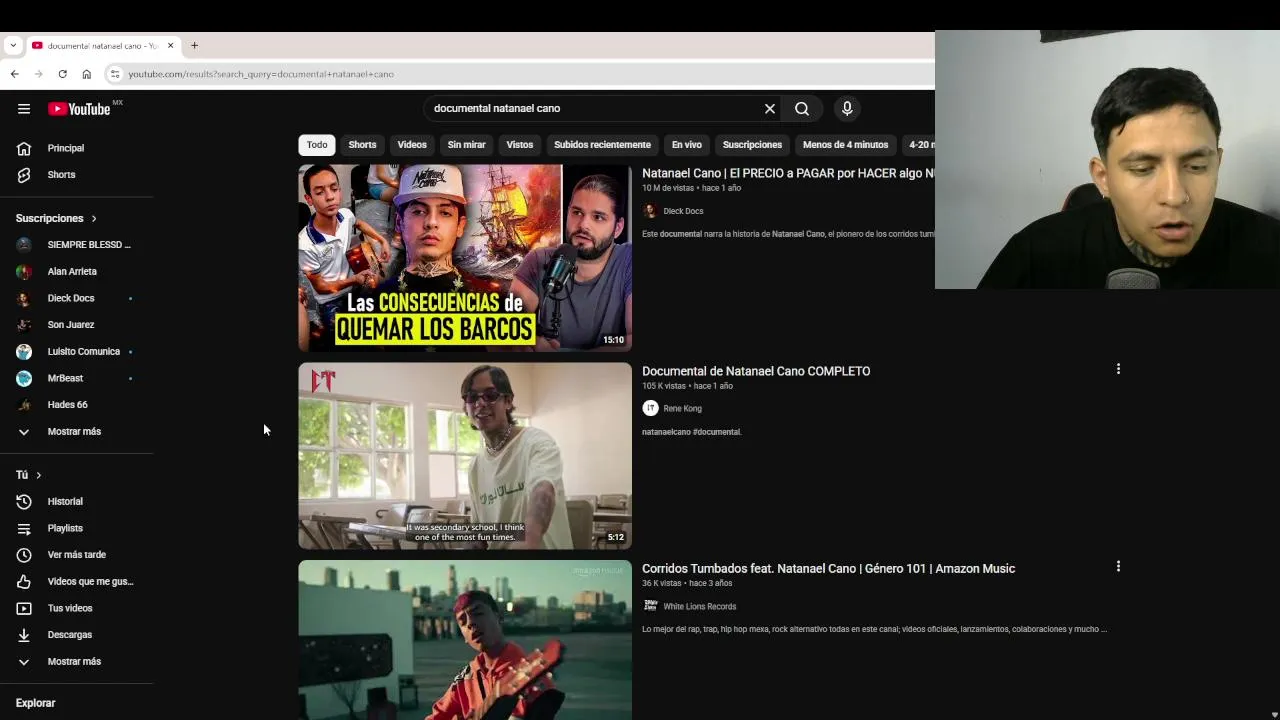Click the magnifier search button
The height and width of the screenshot is (720, 1280).
802,109
